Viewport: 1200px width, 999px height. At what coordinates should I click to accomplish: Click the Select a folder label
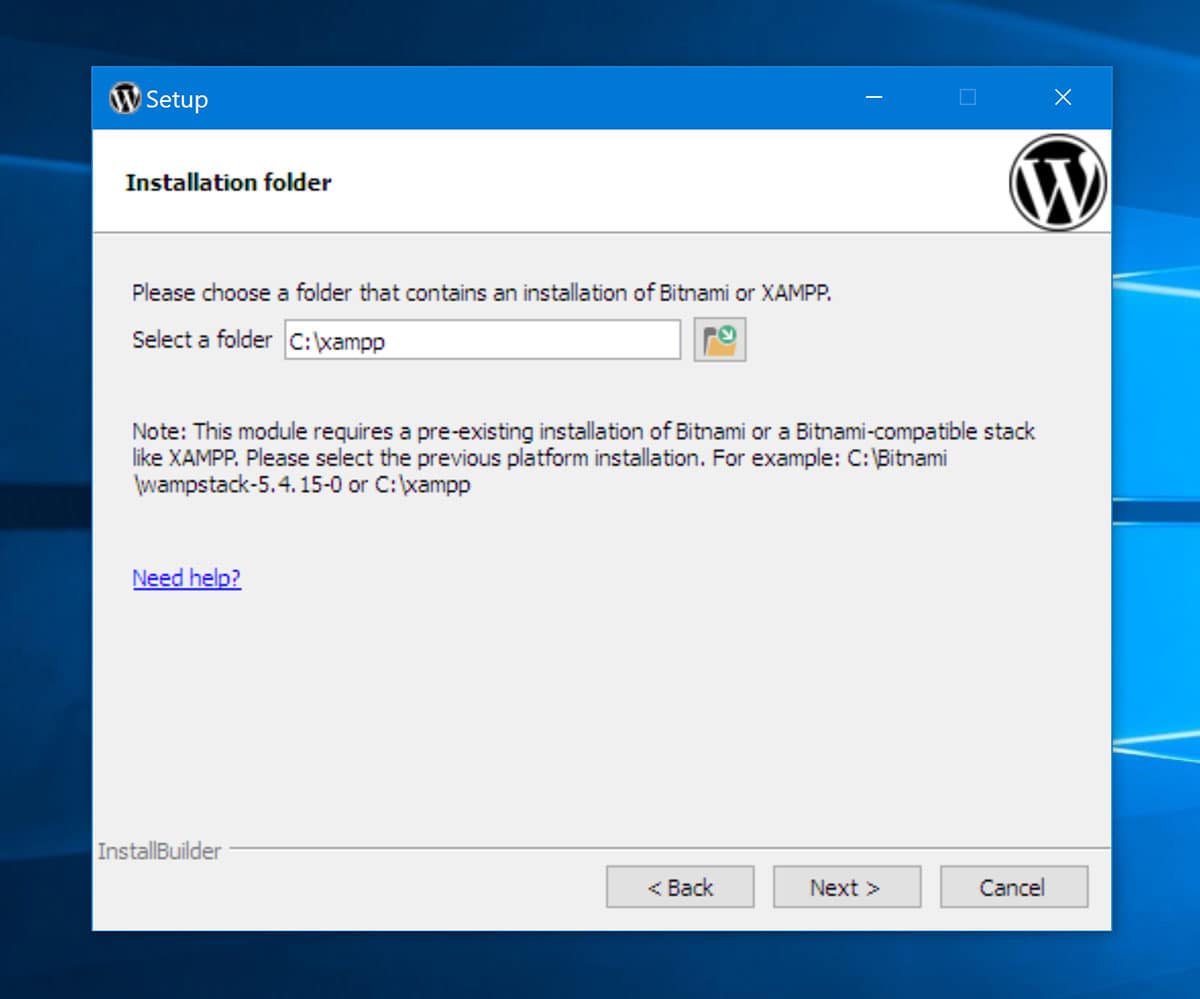202,340
